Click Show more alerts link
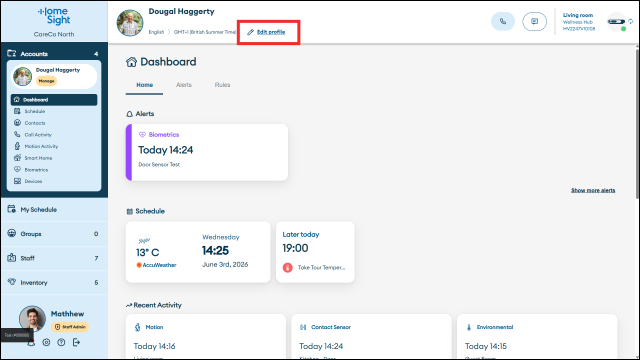 pos(593,190)
